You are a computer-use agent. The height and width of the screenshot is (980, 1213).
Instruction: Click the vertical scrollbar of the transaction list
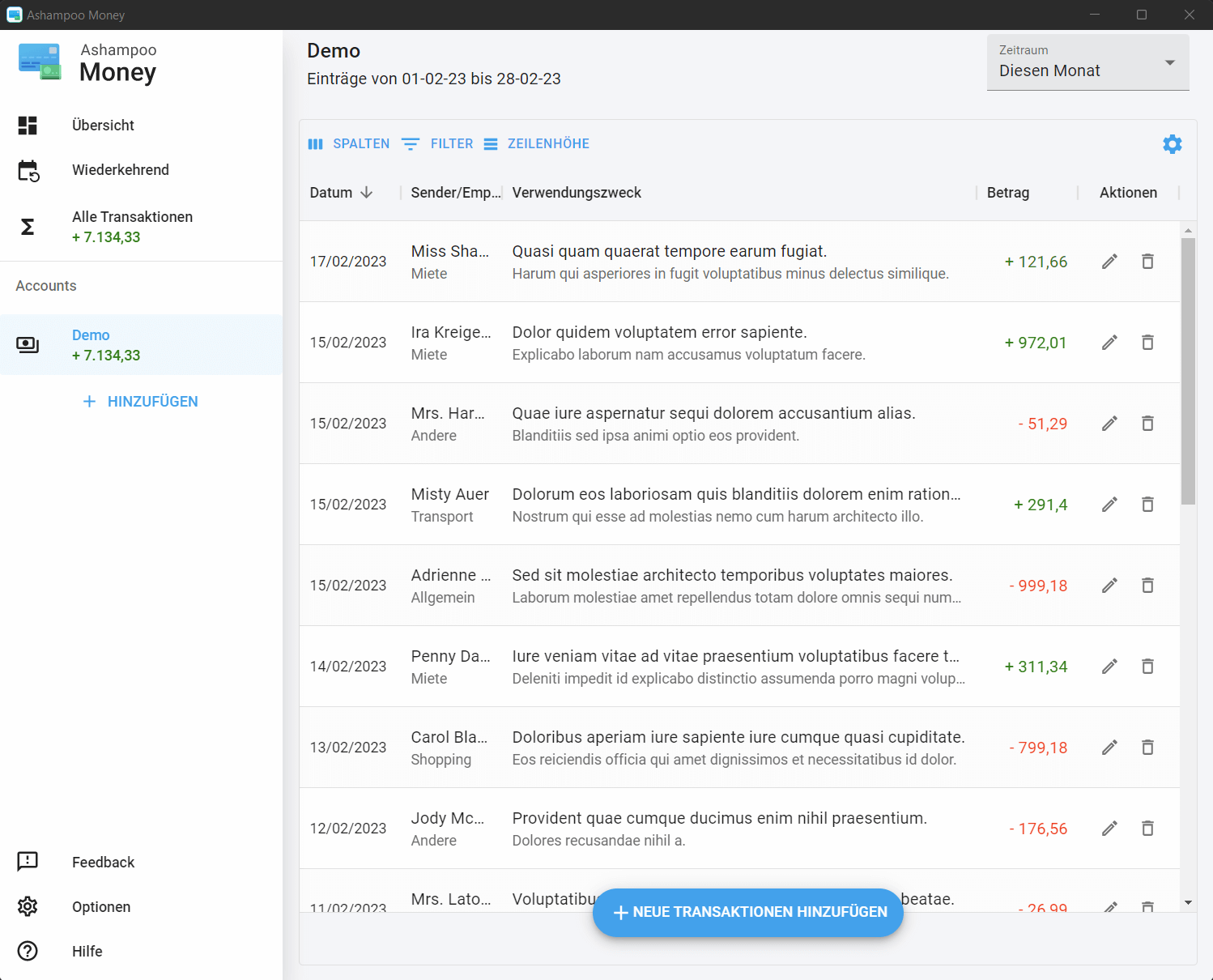coord(1188,371)
